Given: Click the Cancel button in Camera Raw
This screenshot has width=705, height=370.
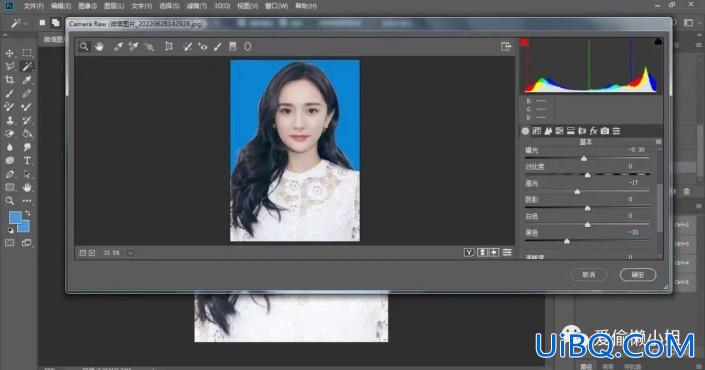Looking at the screenshot, I should (589, 275).
